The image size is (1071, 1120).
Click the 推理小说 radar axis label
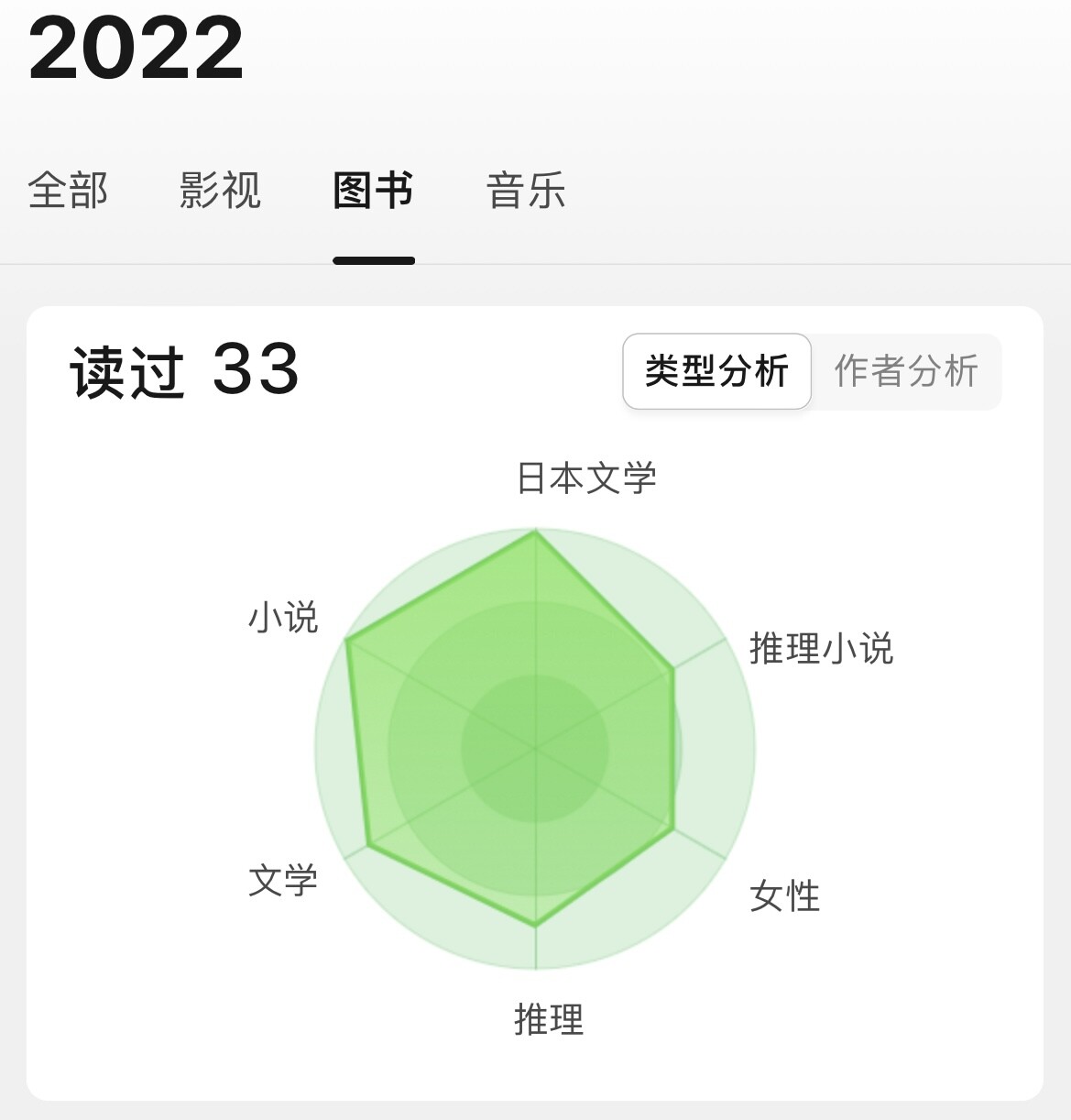pos(821,648)
